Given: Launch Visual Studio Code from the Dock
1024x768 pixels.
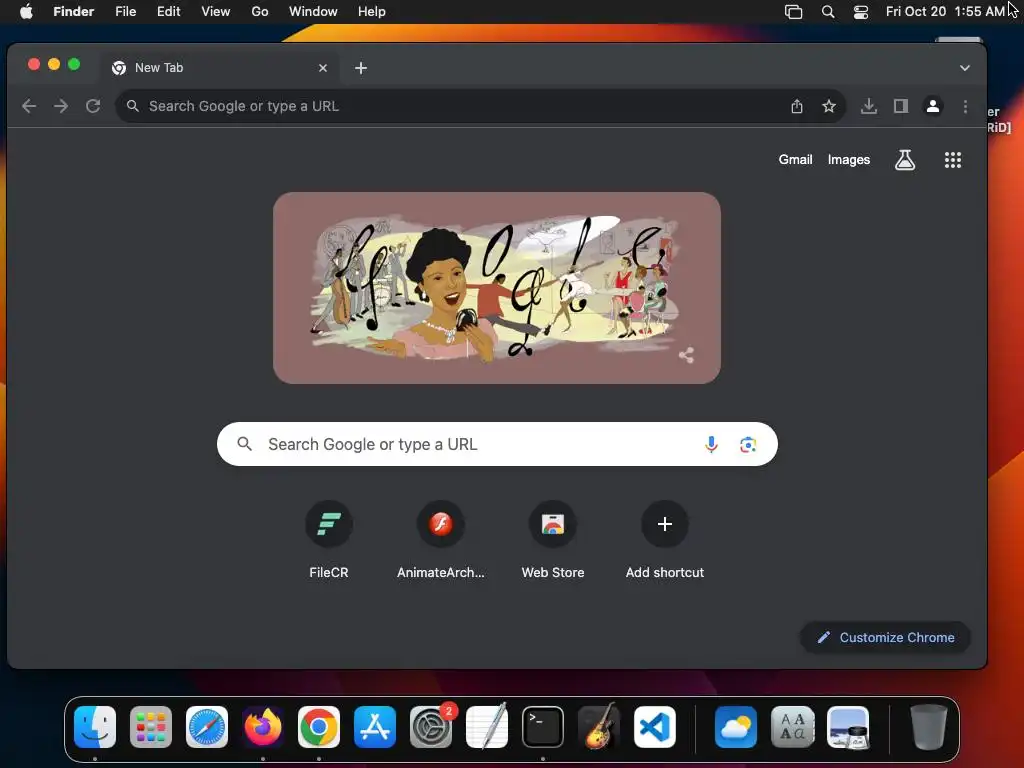Looking at the screenshot, I should tap(654, 727).
